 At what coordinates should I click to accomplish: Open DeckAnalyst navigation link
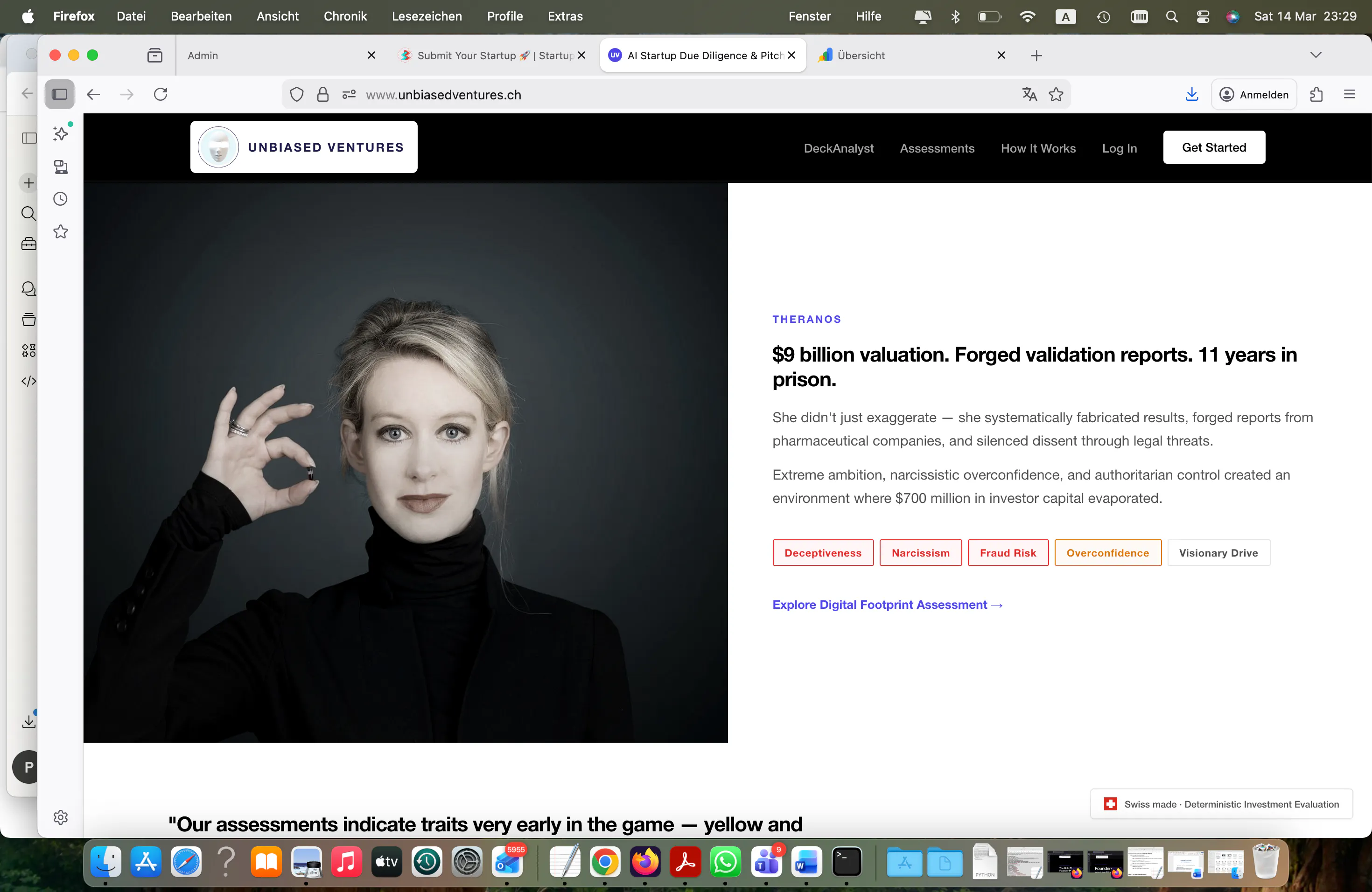pyautogui.click(x=839, y=148)
